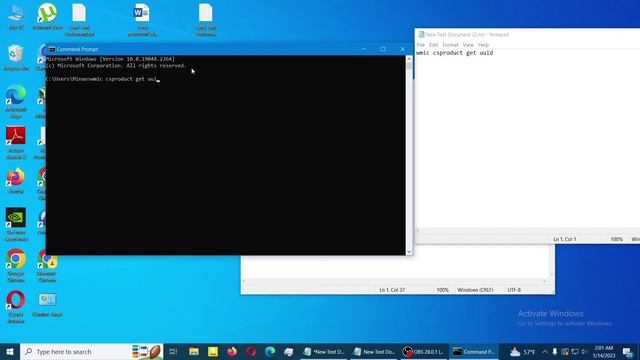640x360 pixels.
Task: Open the View menu in Notepad
Action: pos(468,44)
